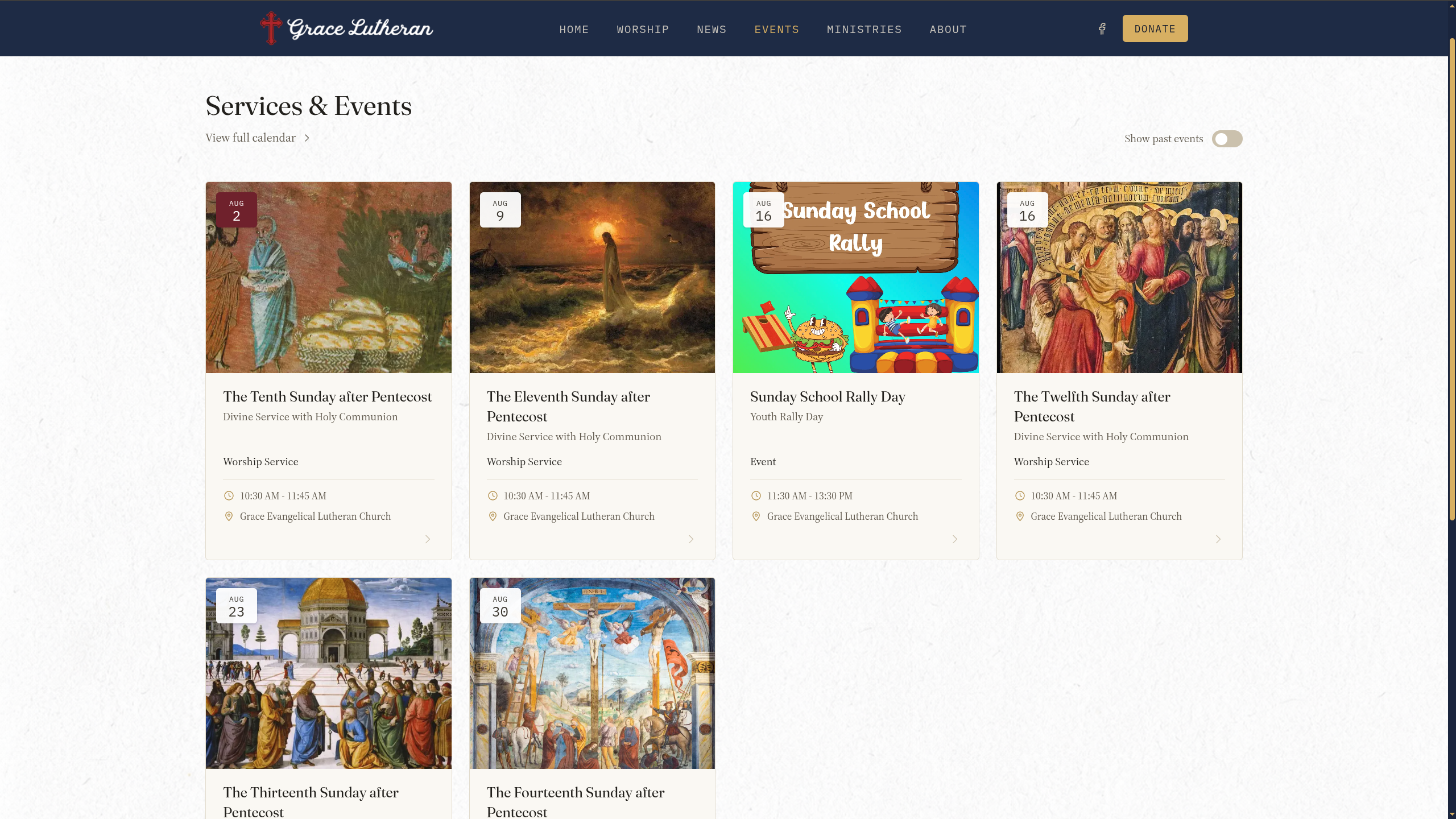Click Aug 16 badge on Twelfth Sunday image
The image size is (1456, 819).
(1027, 210)
